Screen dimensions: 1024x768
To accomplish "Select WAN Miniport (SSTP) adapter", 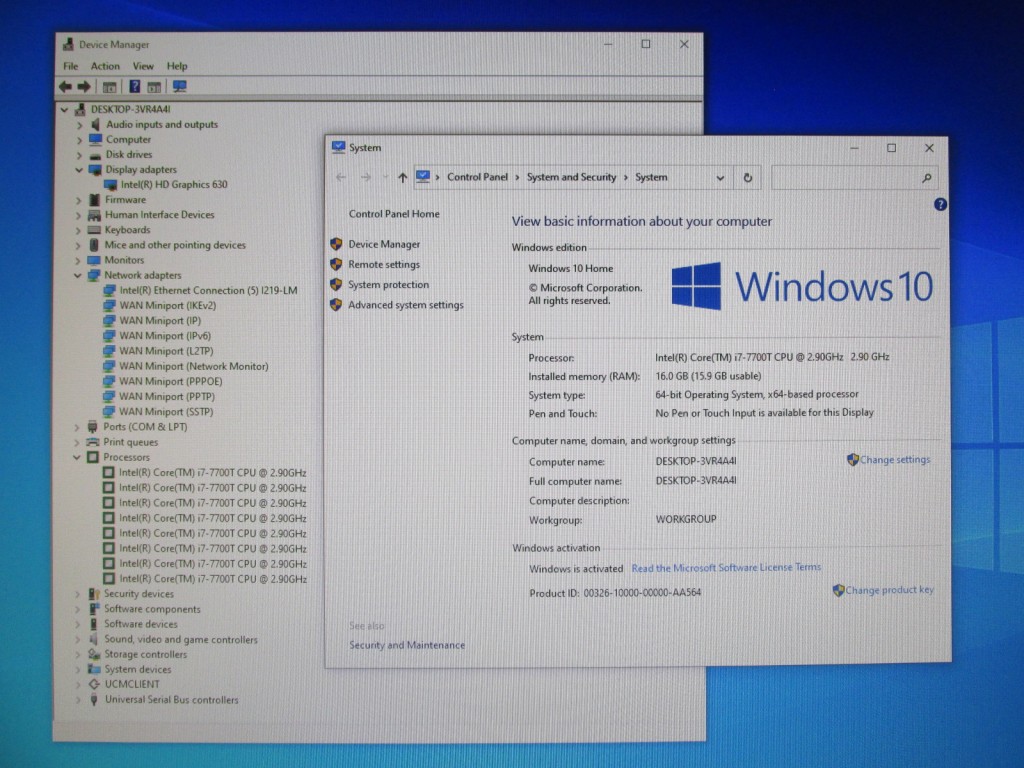I will click(166, 411).
